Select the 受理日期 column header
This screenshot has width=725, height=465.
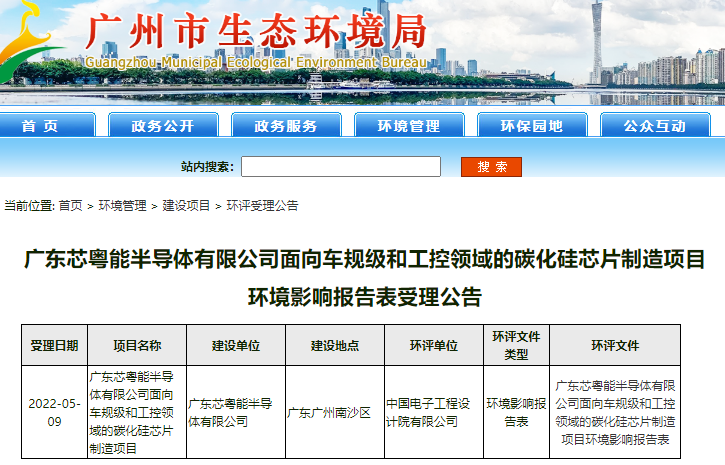[x=55, y=345]
